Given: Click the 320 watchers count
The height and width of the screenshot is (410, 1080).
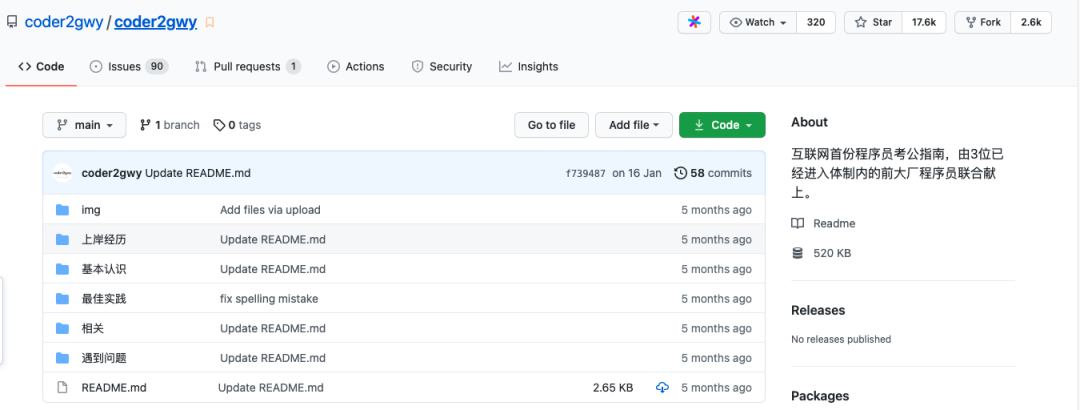Looking at the screenshot, I should (x=816, y=22).
